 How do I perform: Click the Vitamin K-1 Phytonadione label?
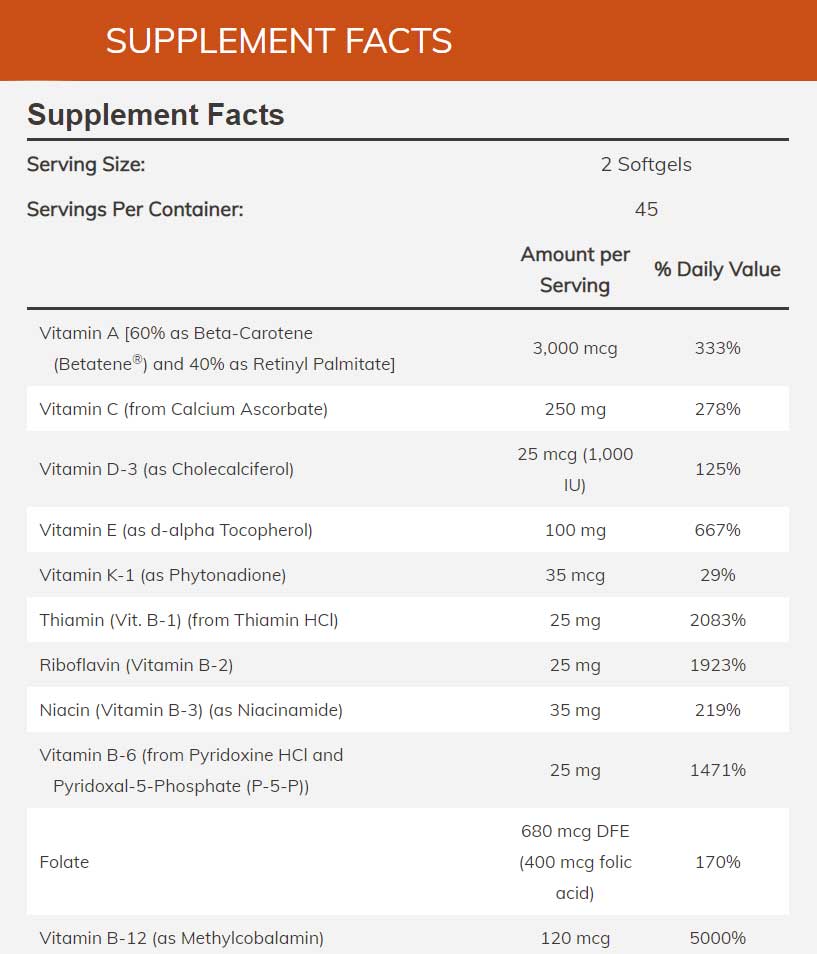tap(163, 575)
